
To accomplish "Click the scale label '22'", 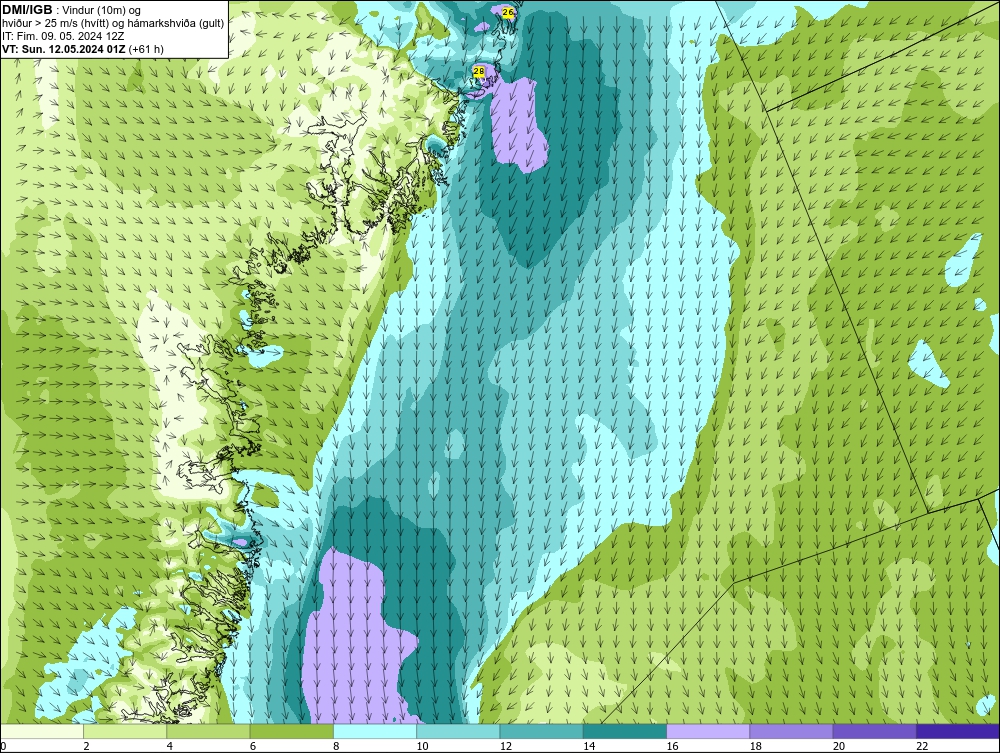I will coord(922,747).
